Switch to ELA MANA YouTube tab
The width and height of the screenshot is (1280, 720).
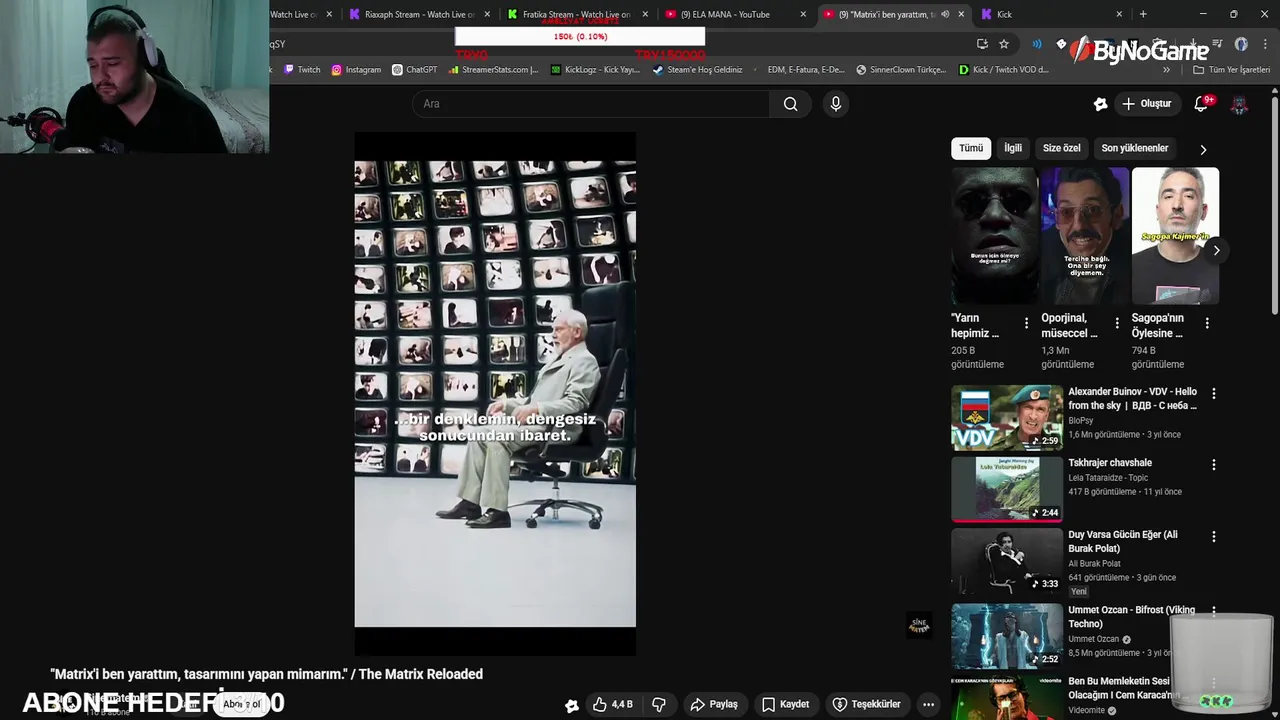(736, 14)
